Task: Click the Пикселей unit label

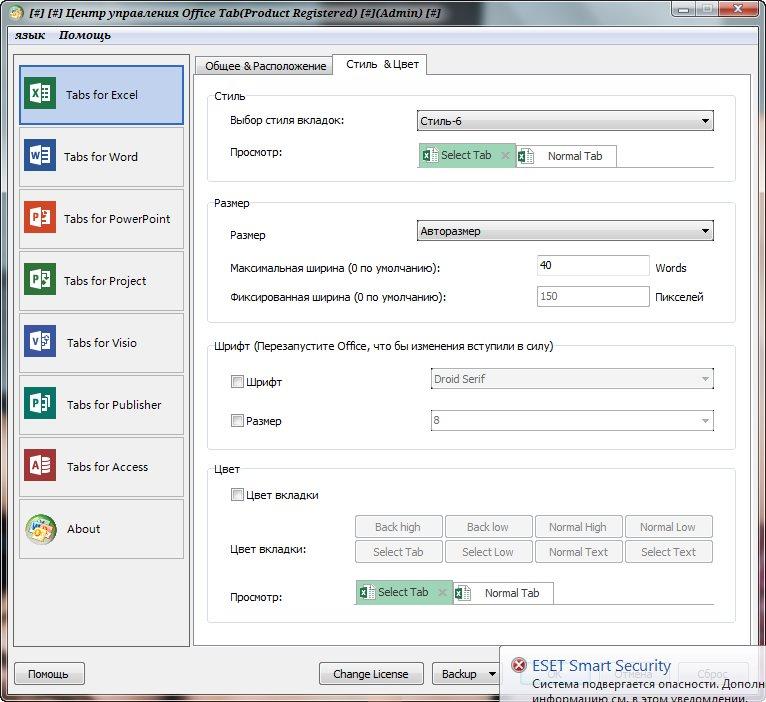Action: (x=679, y=297)
